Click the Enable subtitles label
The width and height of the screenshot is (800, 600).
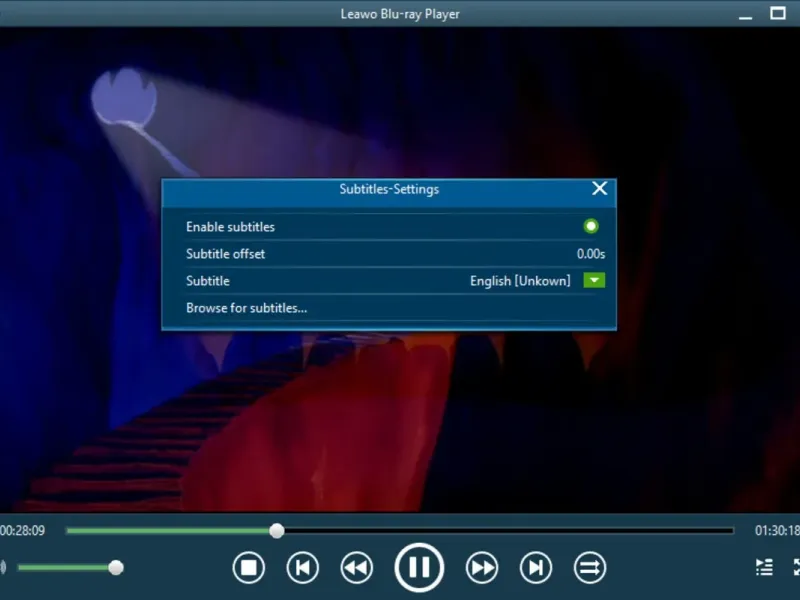[230, 227]
